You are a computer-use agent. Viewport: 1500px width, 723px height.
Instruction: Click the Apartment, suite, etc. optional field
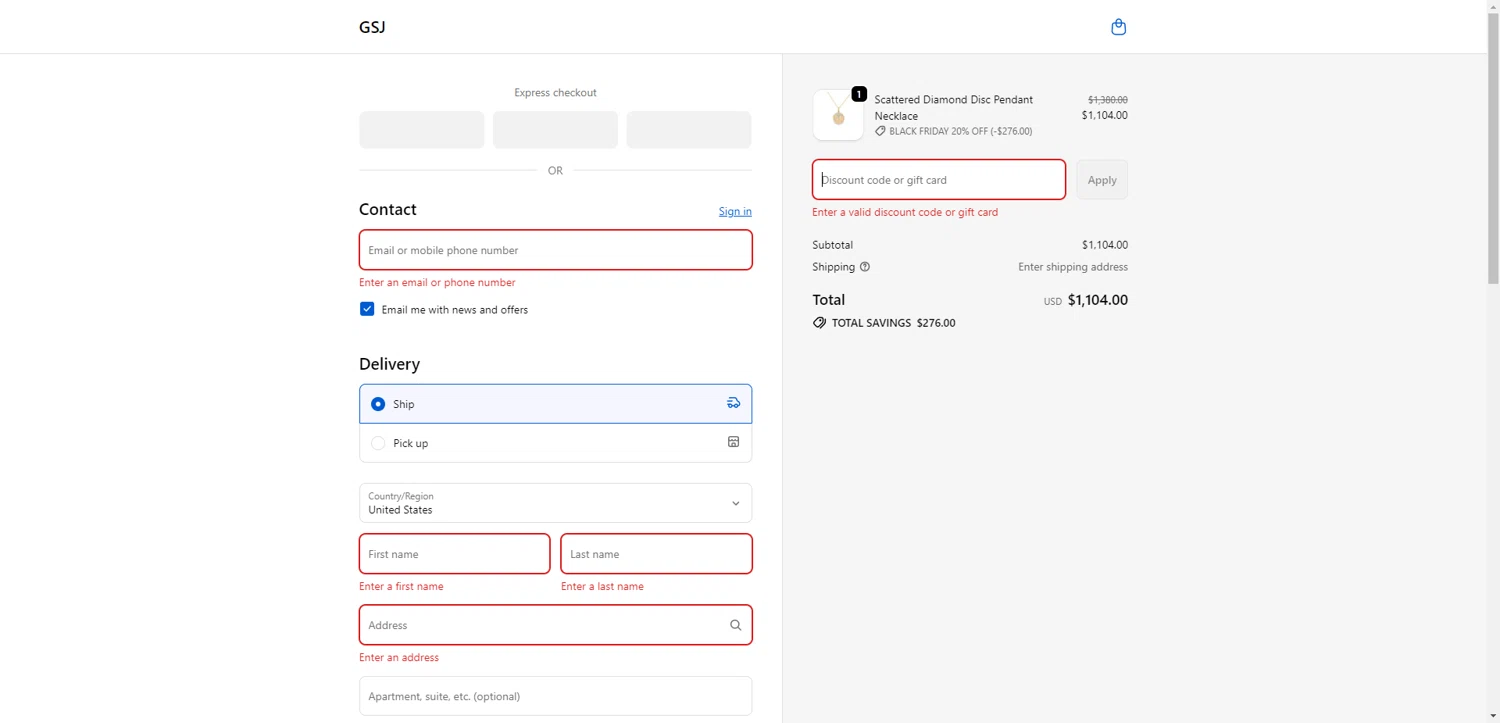555,696
